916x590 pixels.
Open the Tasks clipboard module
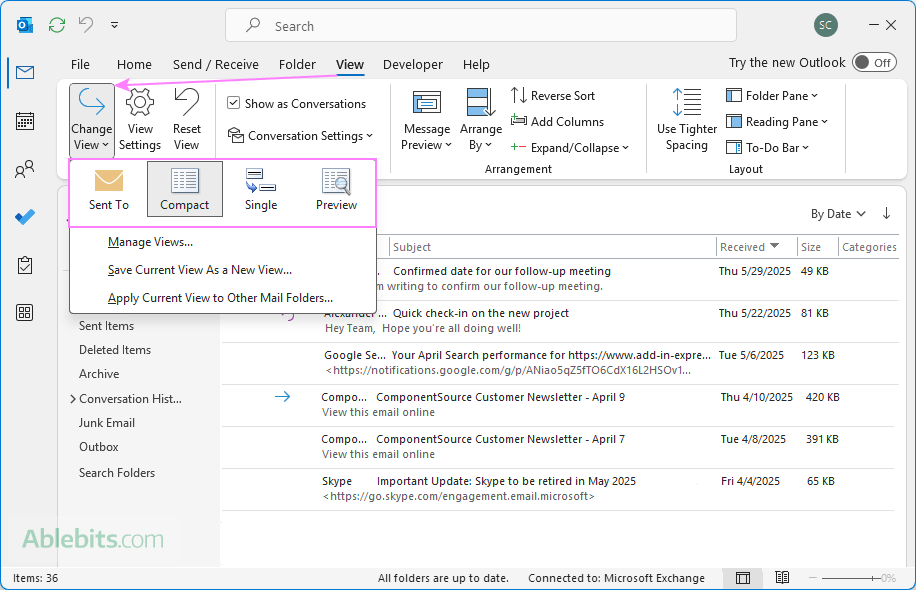[x=25, y=265]
